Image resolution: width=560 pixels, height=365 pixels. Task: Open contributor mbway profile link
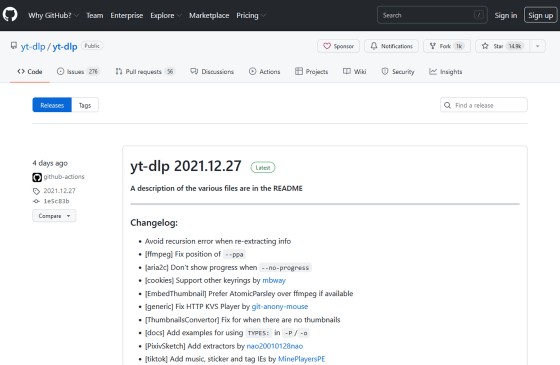(274, 280)
